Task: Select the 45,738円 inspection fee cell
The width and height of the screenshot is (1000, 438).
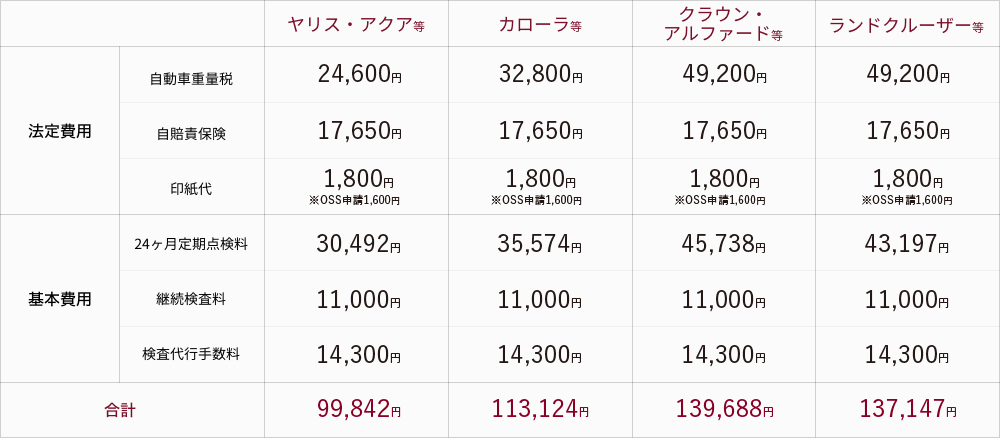Action: coord(724,243)
